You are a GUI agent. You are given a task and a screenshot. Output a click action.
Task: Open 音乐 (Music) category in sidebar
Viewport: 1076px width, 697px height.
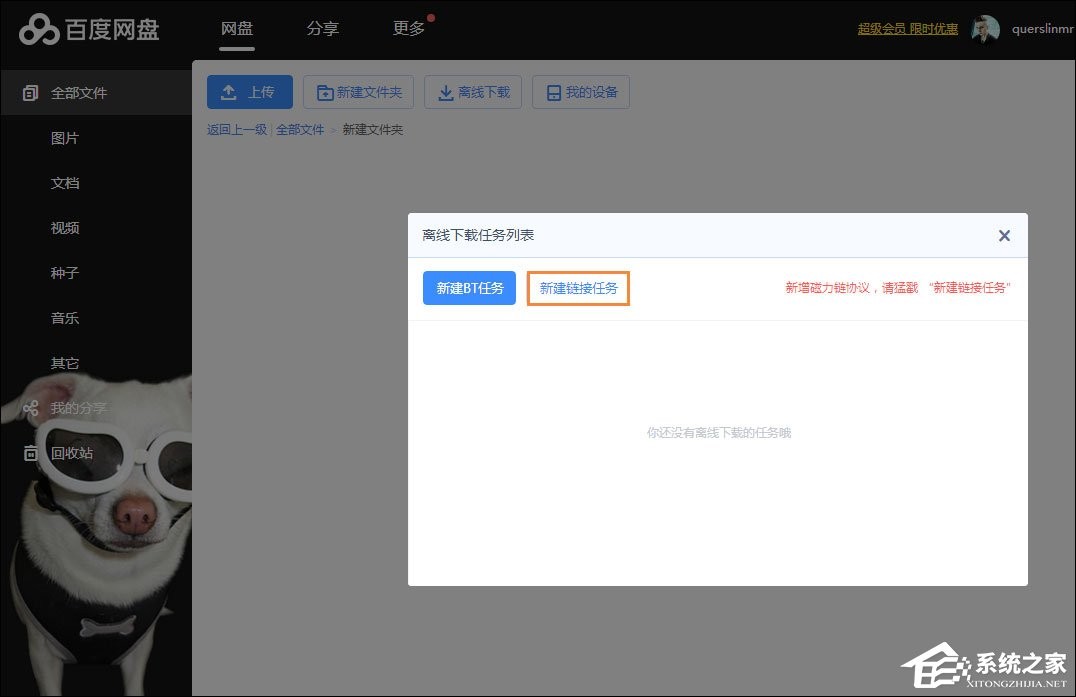tap(65, 317)
